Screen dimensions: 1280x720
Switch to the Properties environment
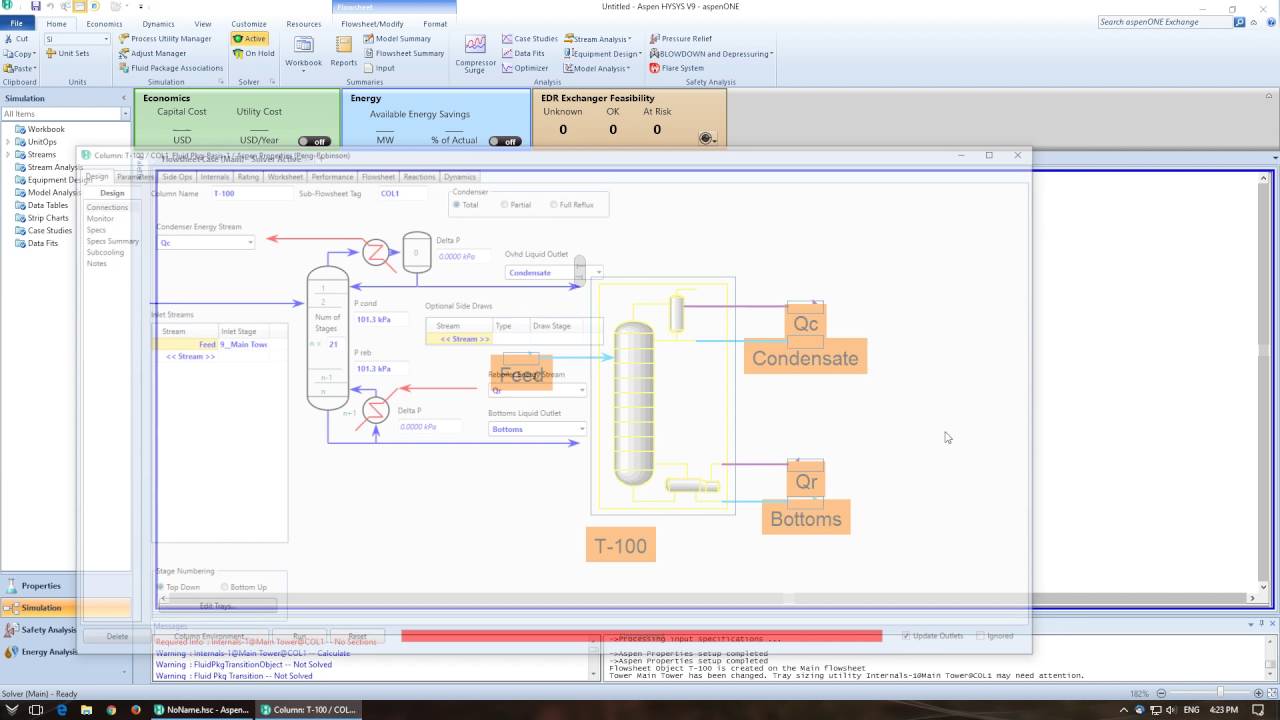[41, 586]
